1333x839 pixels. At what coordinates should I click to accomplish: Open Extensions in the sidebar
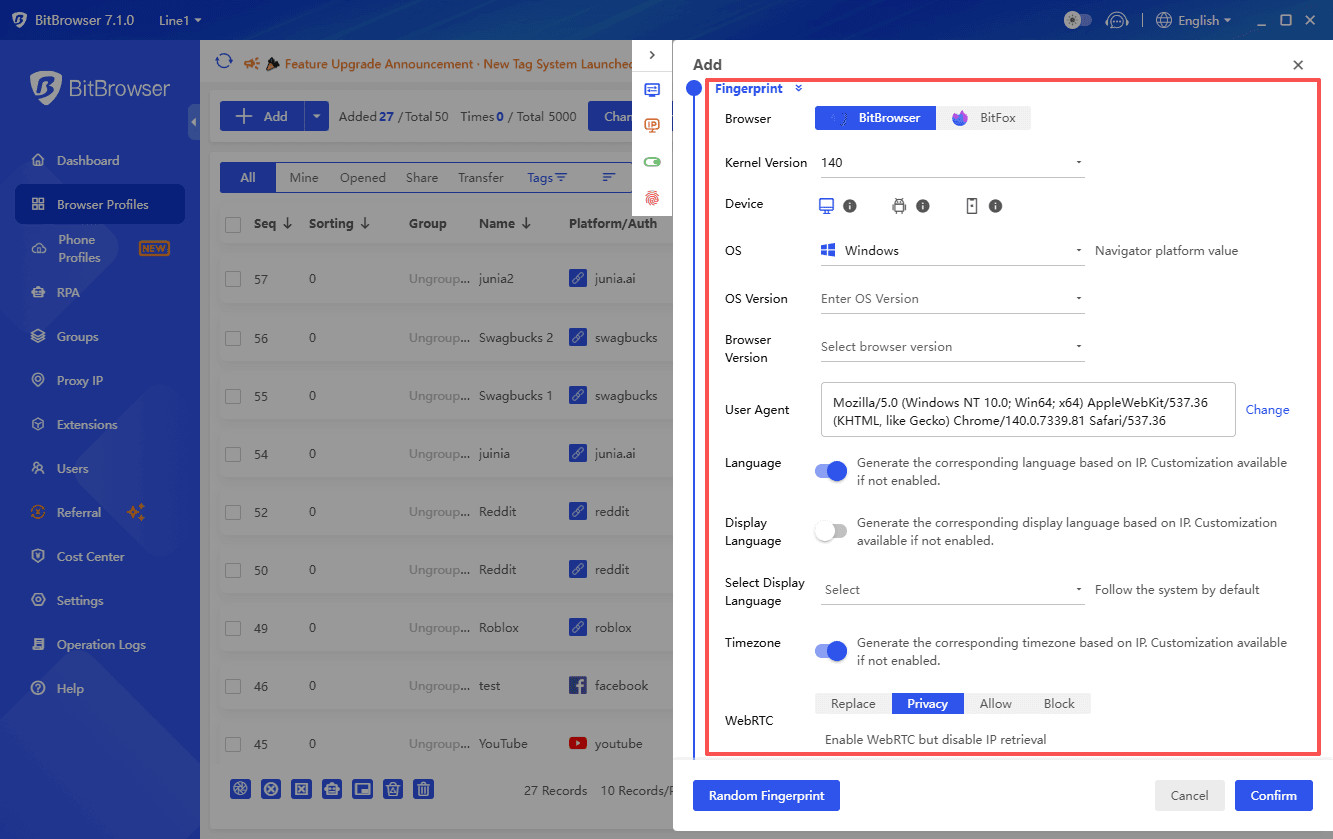click(100, 424)
